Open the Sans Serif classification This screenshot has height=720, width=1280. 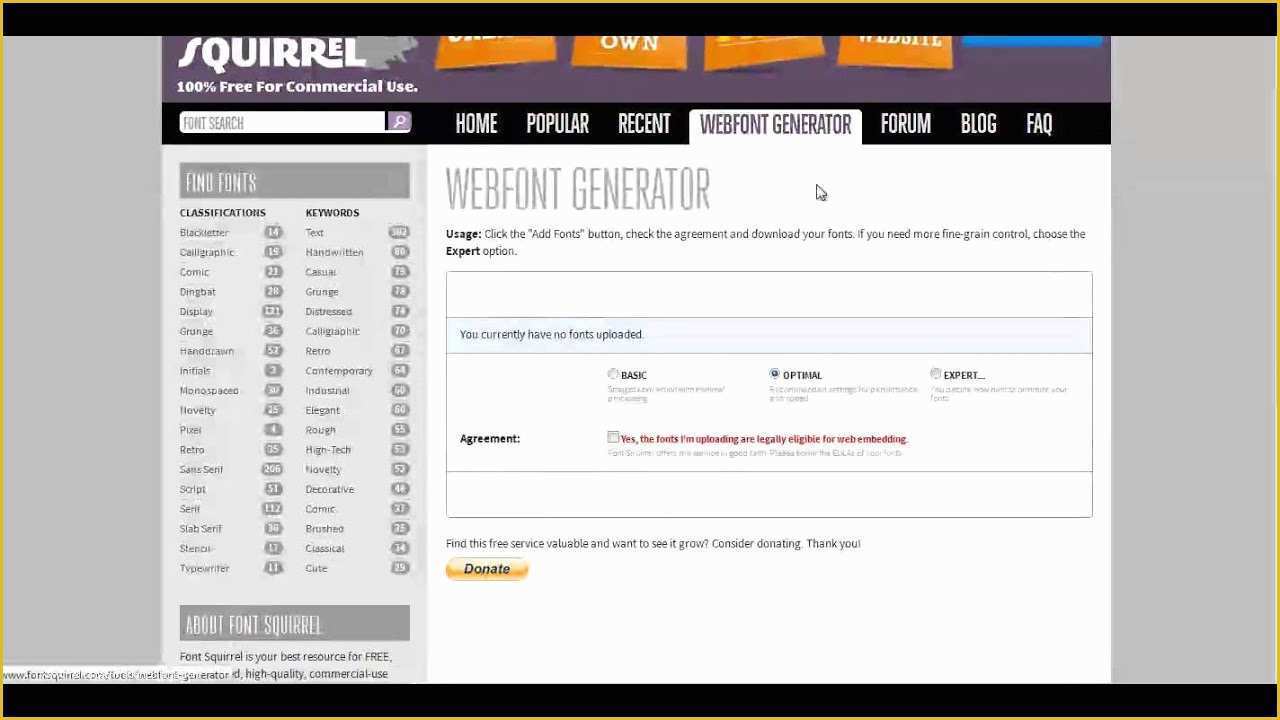[x=201, y=469]
